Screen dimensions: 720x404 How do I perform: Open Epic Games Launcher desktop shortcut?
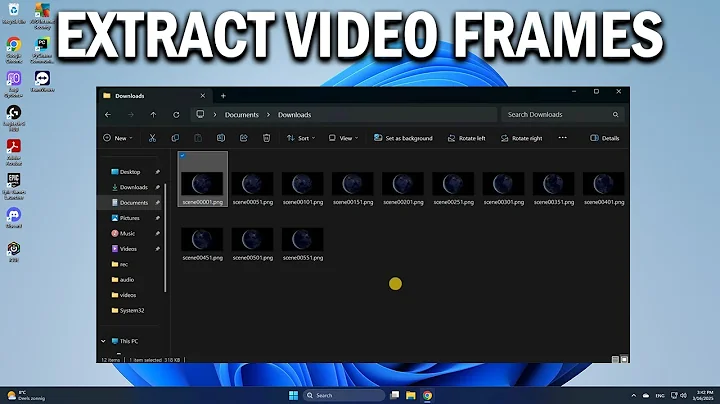[x=14, y=186]
